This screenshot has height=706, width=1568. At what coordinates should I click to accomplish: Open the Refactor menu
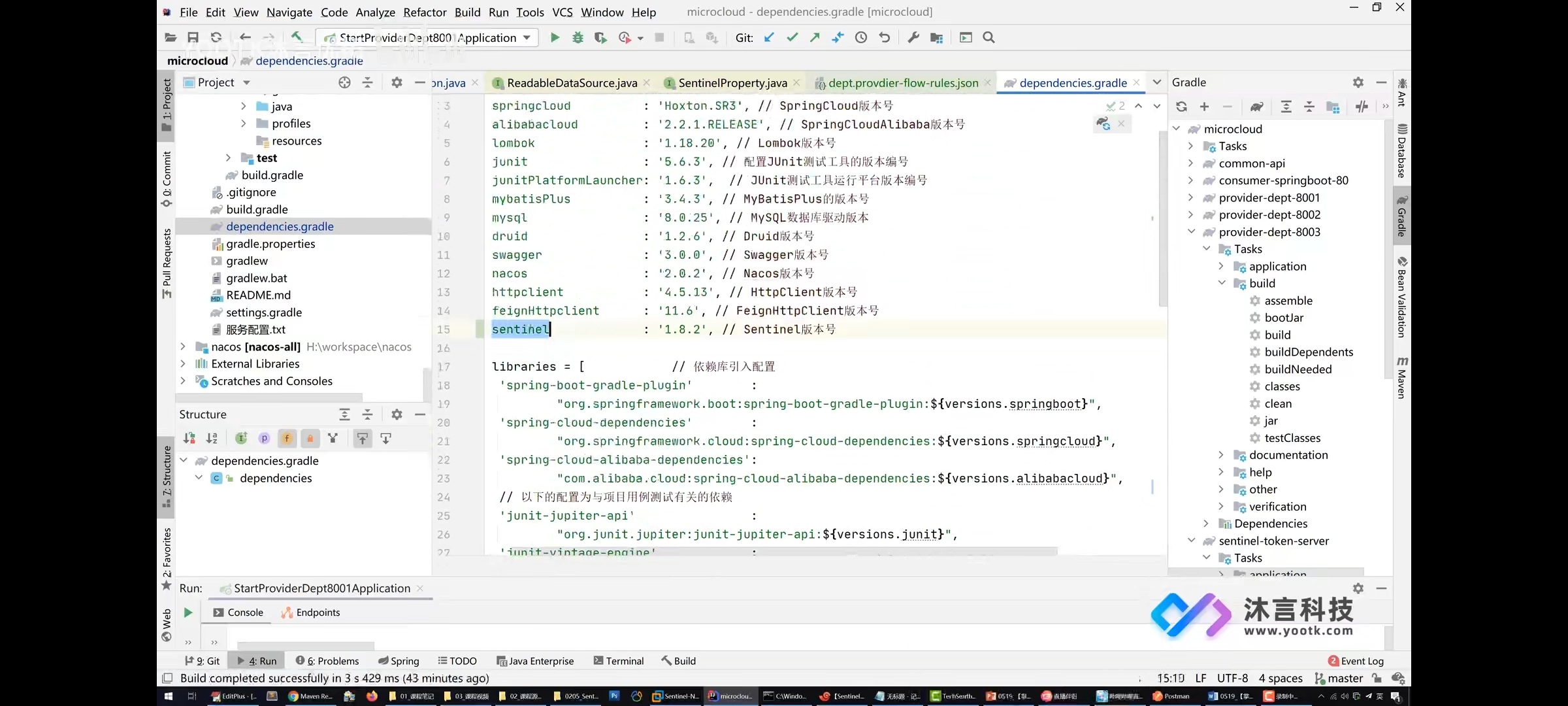(x=425, y=12)
